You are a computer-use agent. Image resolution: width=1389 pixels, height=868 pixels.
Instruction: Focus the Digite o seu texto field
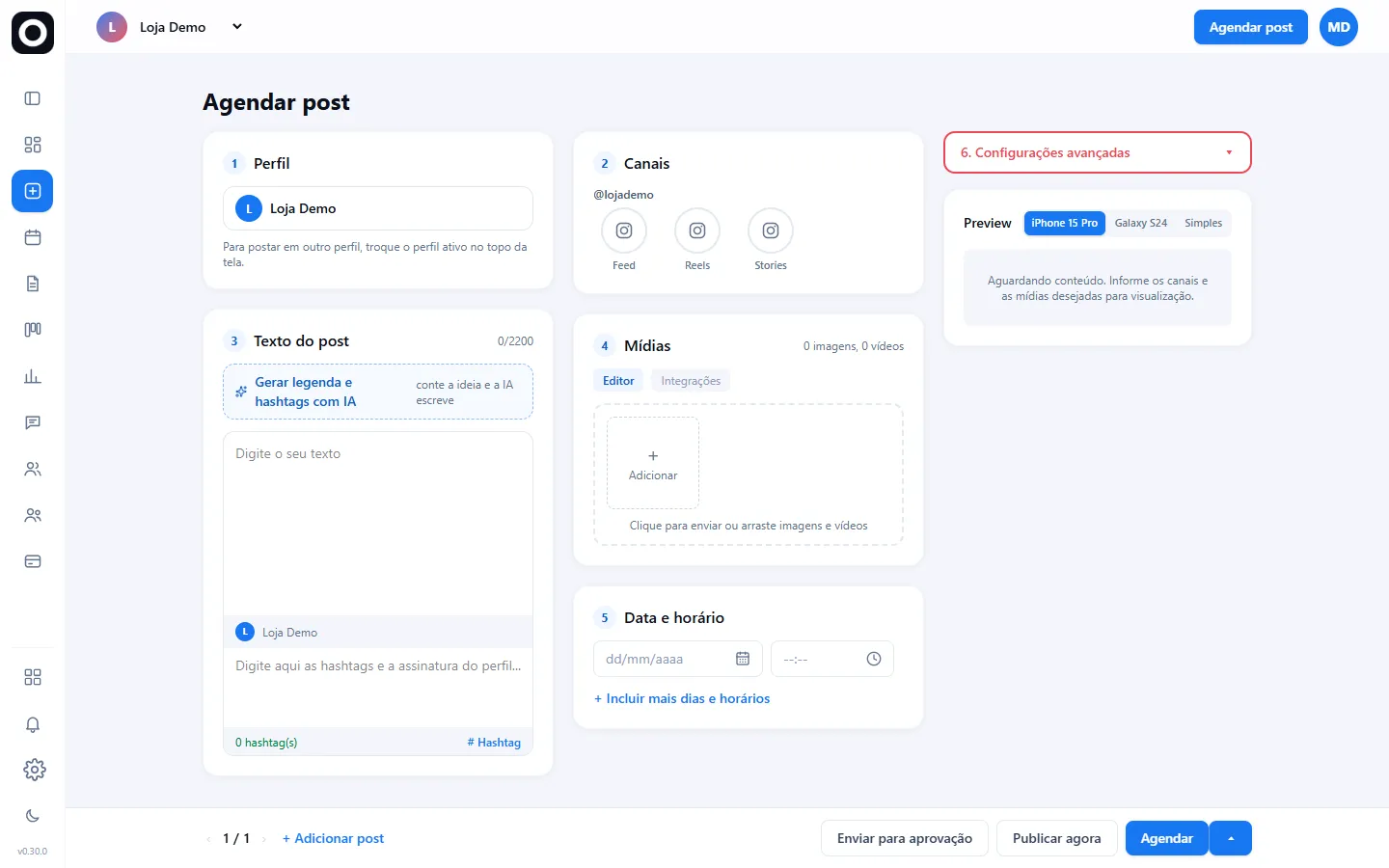point(378,524)
